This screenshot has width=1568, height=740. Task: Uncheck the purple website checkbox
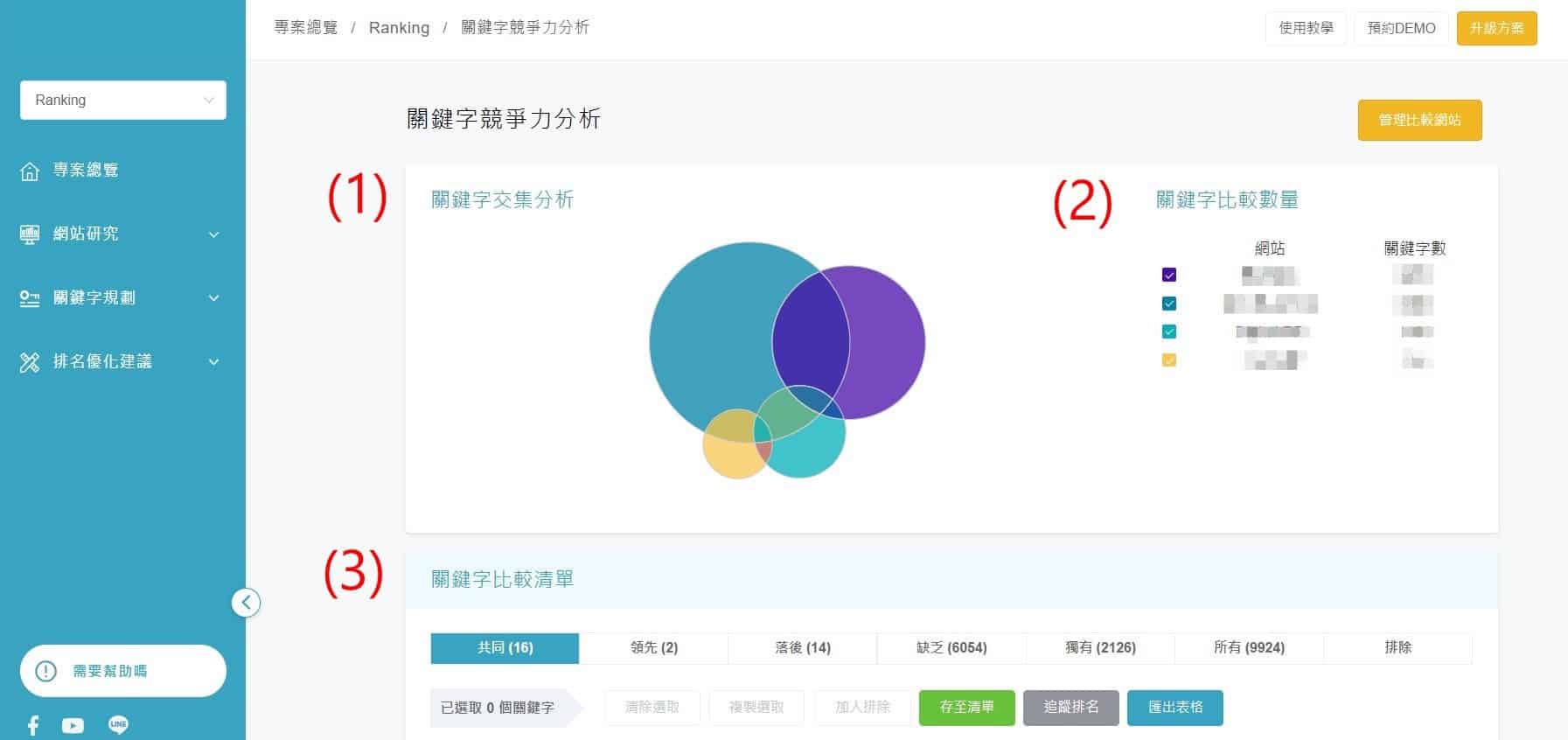tap(1169, 275)
